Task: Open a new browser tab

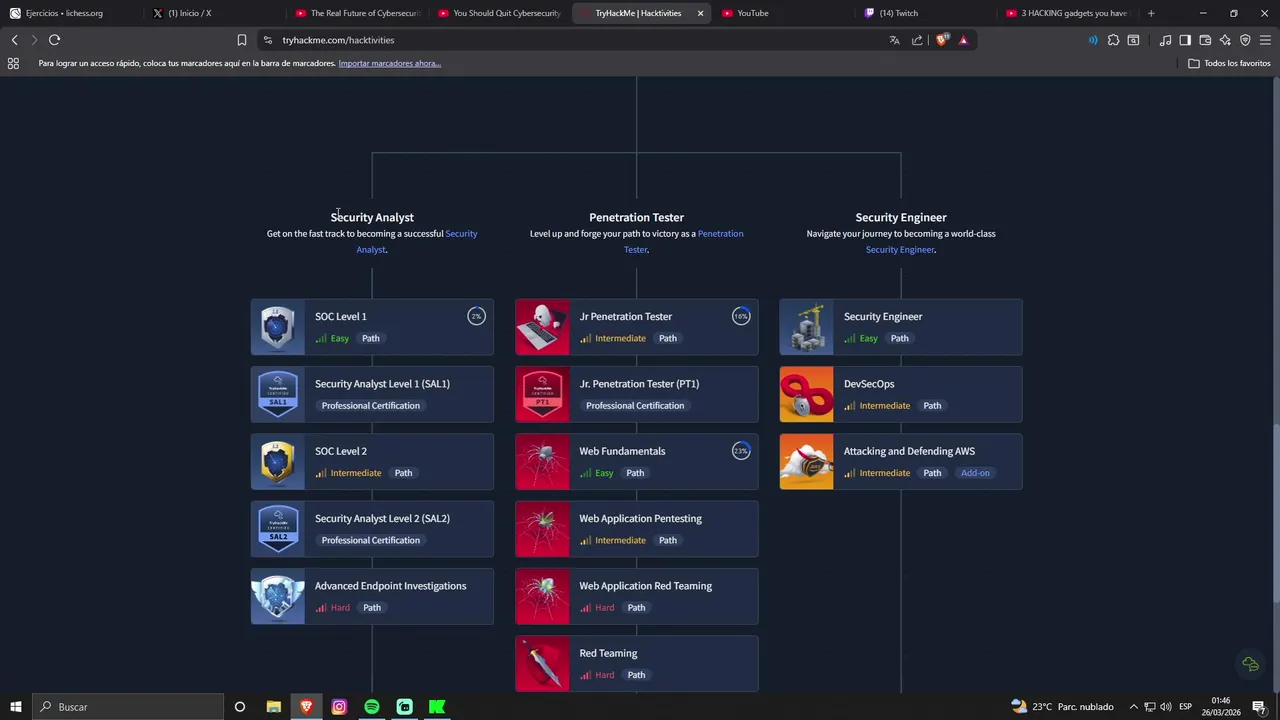Action: [1151, 13]
